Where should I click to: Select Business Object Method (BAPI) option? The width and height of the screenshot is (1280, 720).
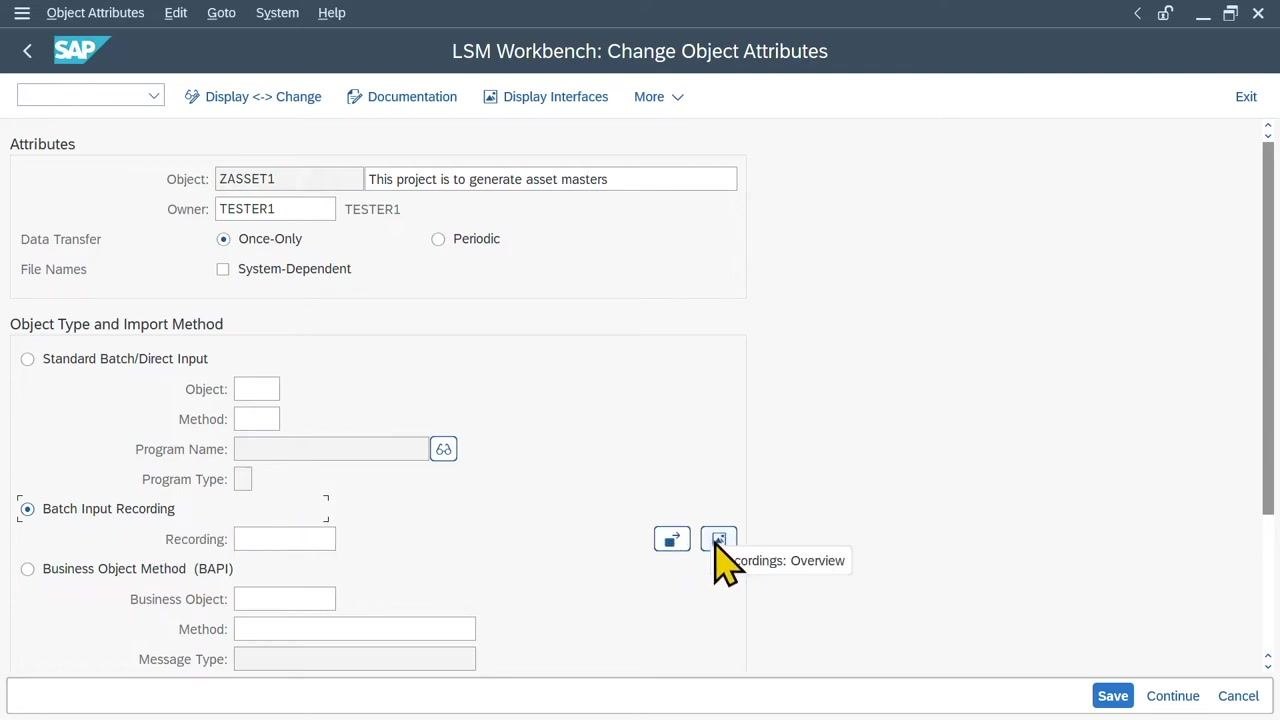pos(28,569)
